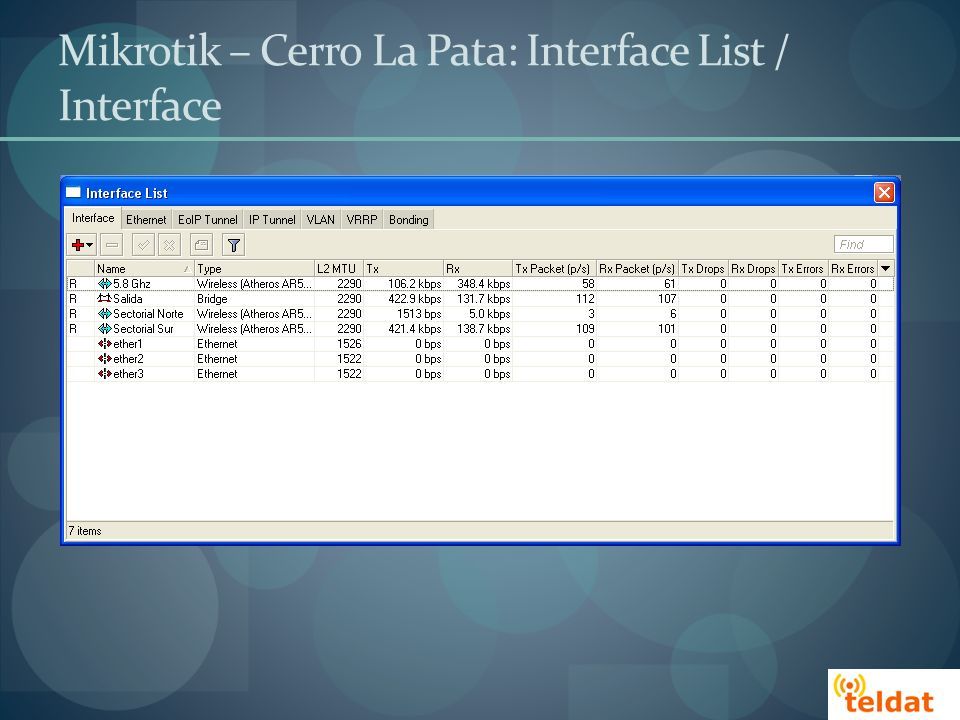Viewport: 960px width, 720px height.
Task: Sort by the Tx Errors column header
Action: click(x=803, y=268)
